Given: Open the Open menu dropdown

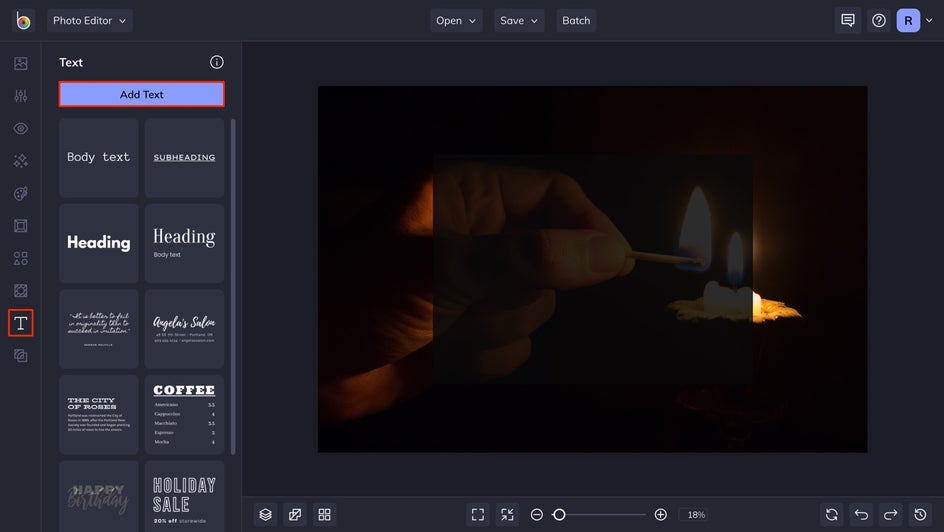Looking at the screenshot, I should 456,20.
